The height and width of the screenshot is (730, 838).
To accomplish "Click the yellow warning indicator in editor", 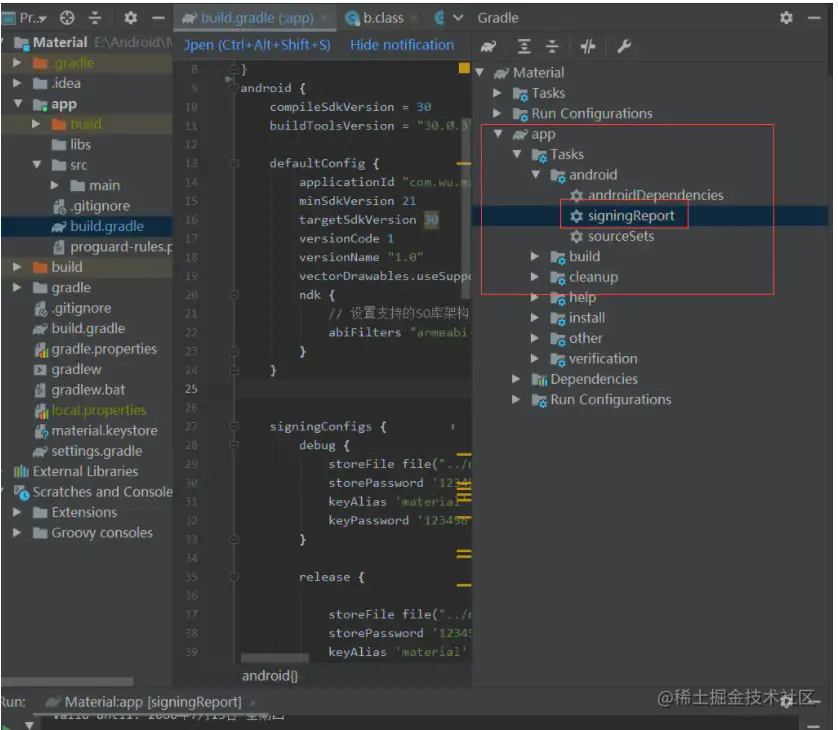I will 464,68.
